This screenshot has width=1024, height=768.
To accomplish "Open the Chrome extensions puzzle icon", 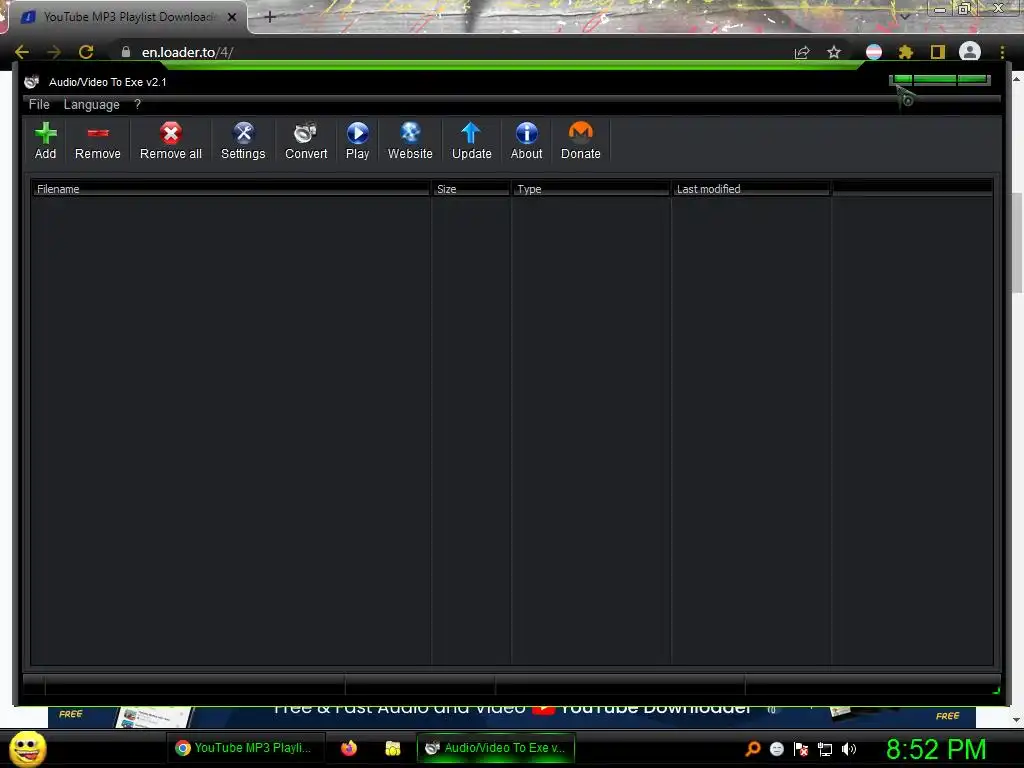I will pos(905,52).
